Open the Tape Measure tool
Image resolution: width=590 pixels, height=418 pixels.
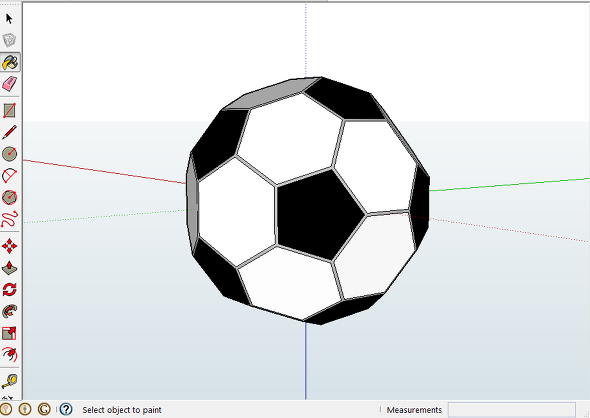tap(9, 381)
